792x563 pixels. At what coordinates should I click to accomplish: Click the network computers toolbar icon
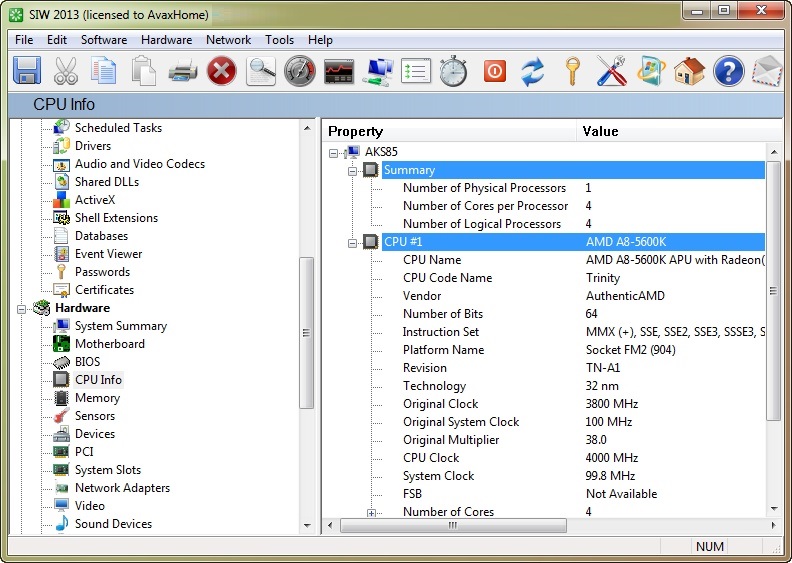coord(378,72)
